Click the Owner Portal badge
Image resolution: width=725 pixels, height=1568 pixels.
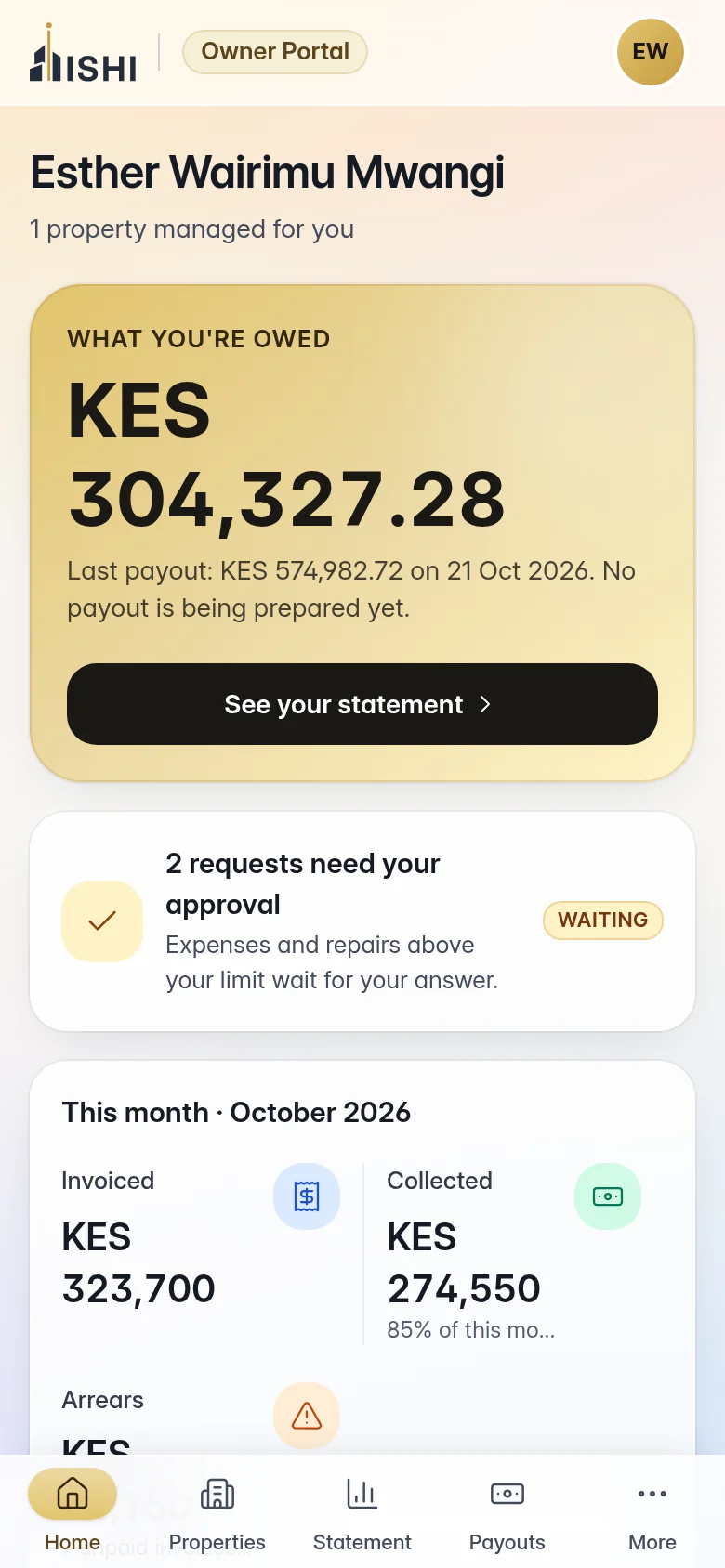pos(275,52)
